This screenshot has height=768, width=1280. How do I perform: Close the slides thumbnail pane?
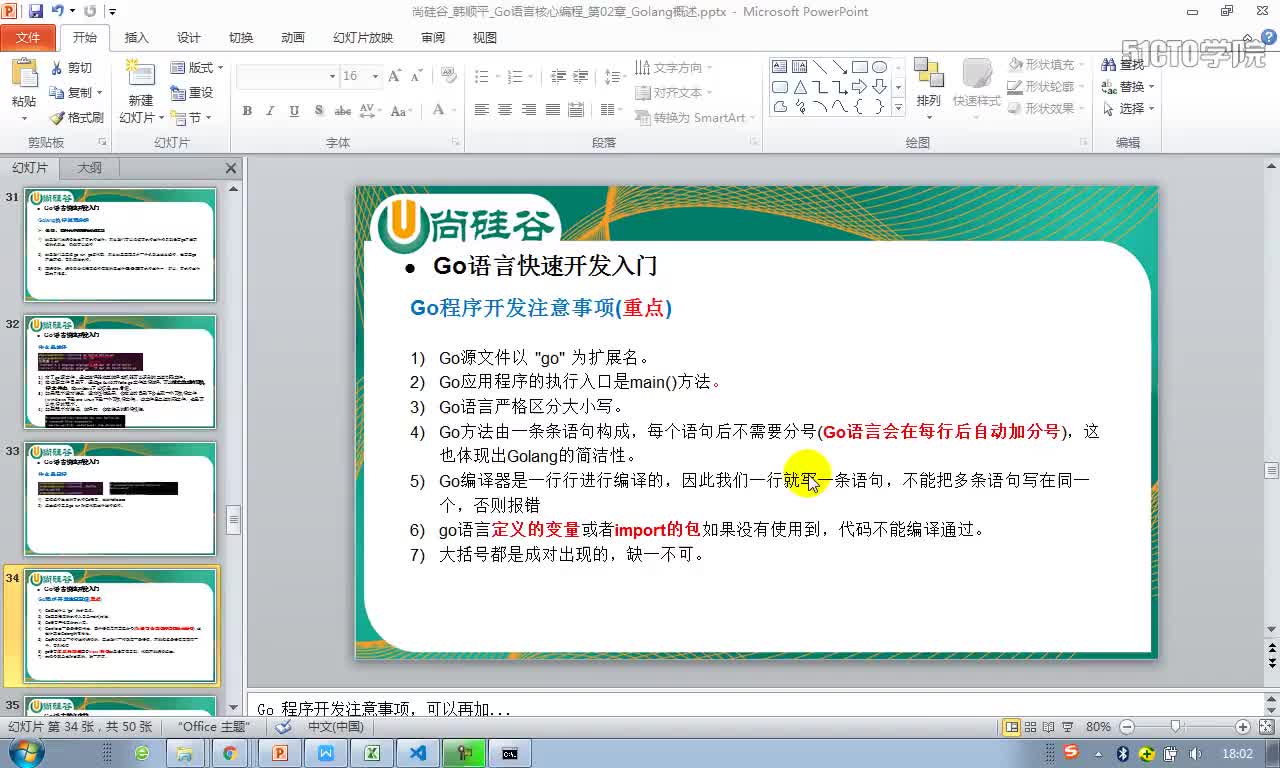tap(231, 168)
